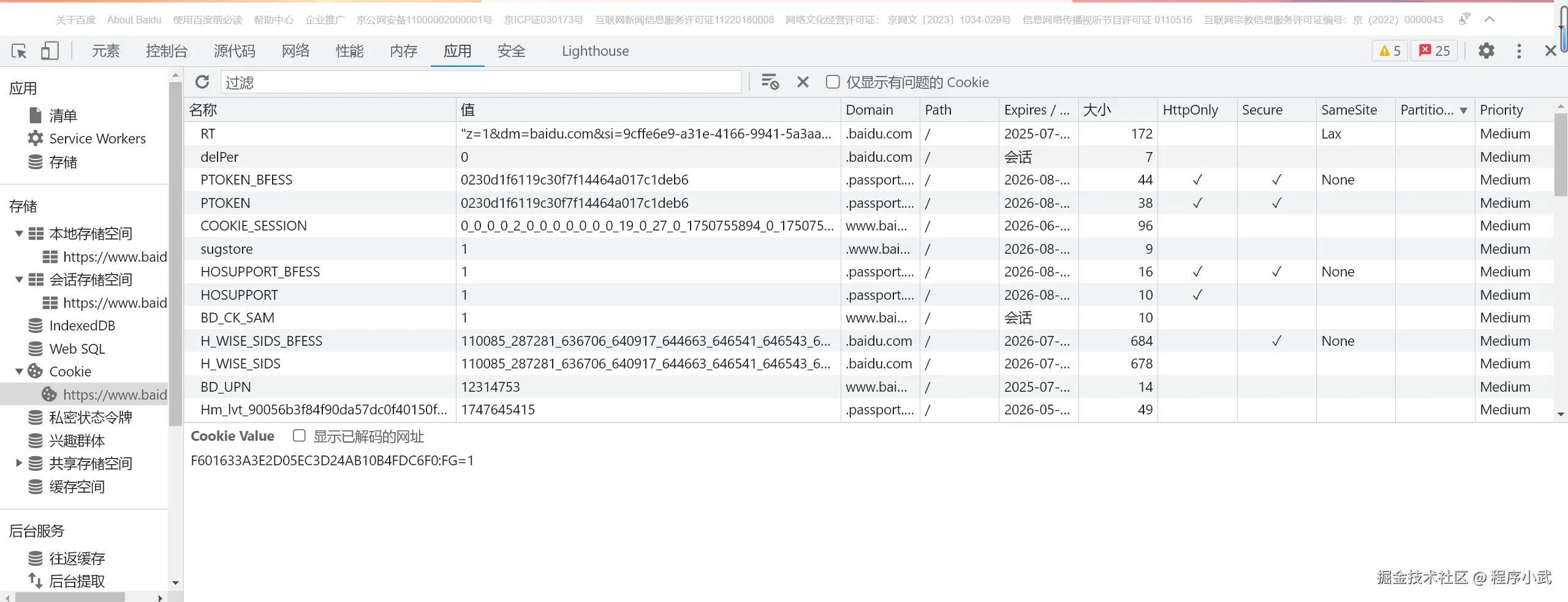The image size is (1568, 602).
Task: Sort cookies by the Priority column header
Action: 1514,110
